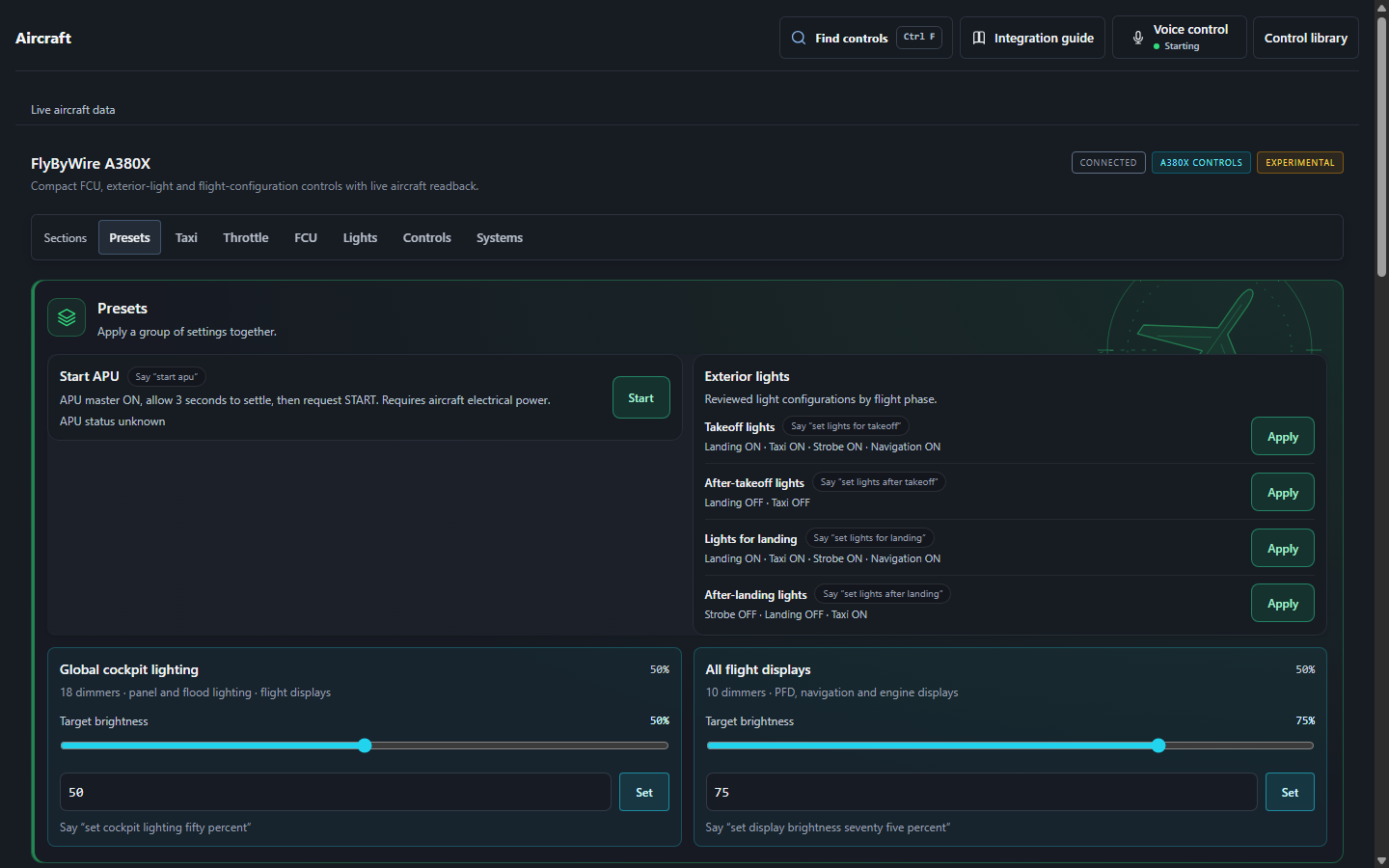Click Set for All flight displays
The width and height of the screenshot is (1389, 868).
[x=1290, y=792]
